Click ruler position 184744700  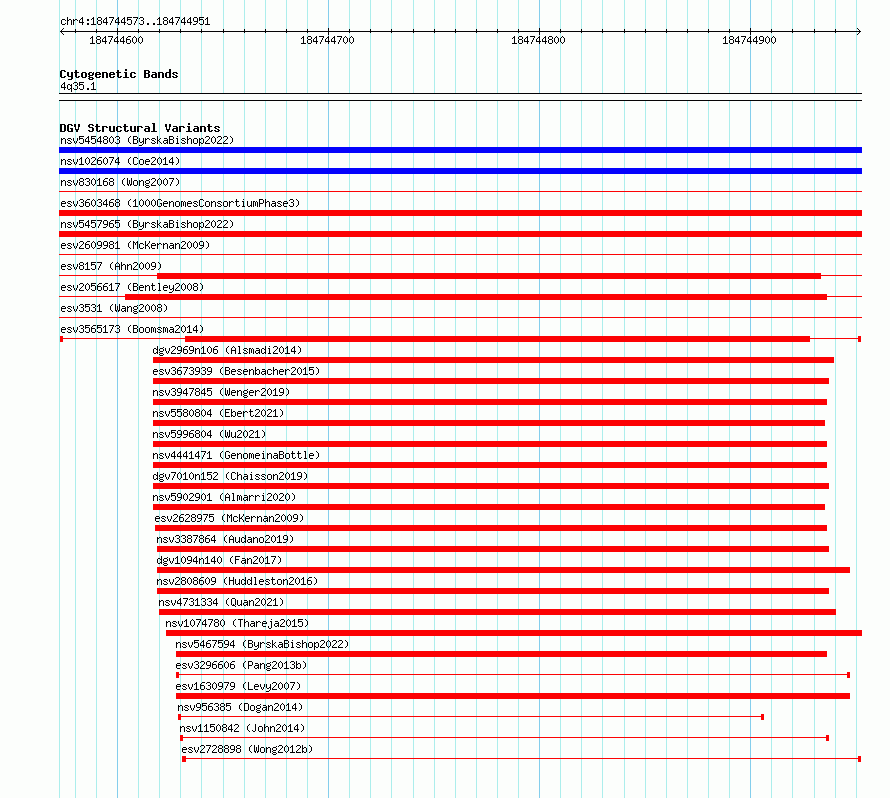pyautogui.click(x=328, y=40)
